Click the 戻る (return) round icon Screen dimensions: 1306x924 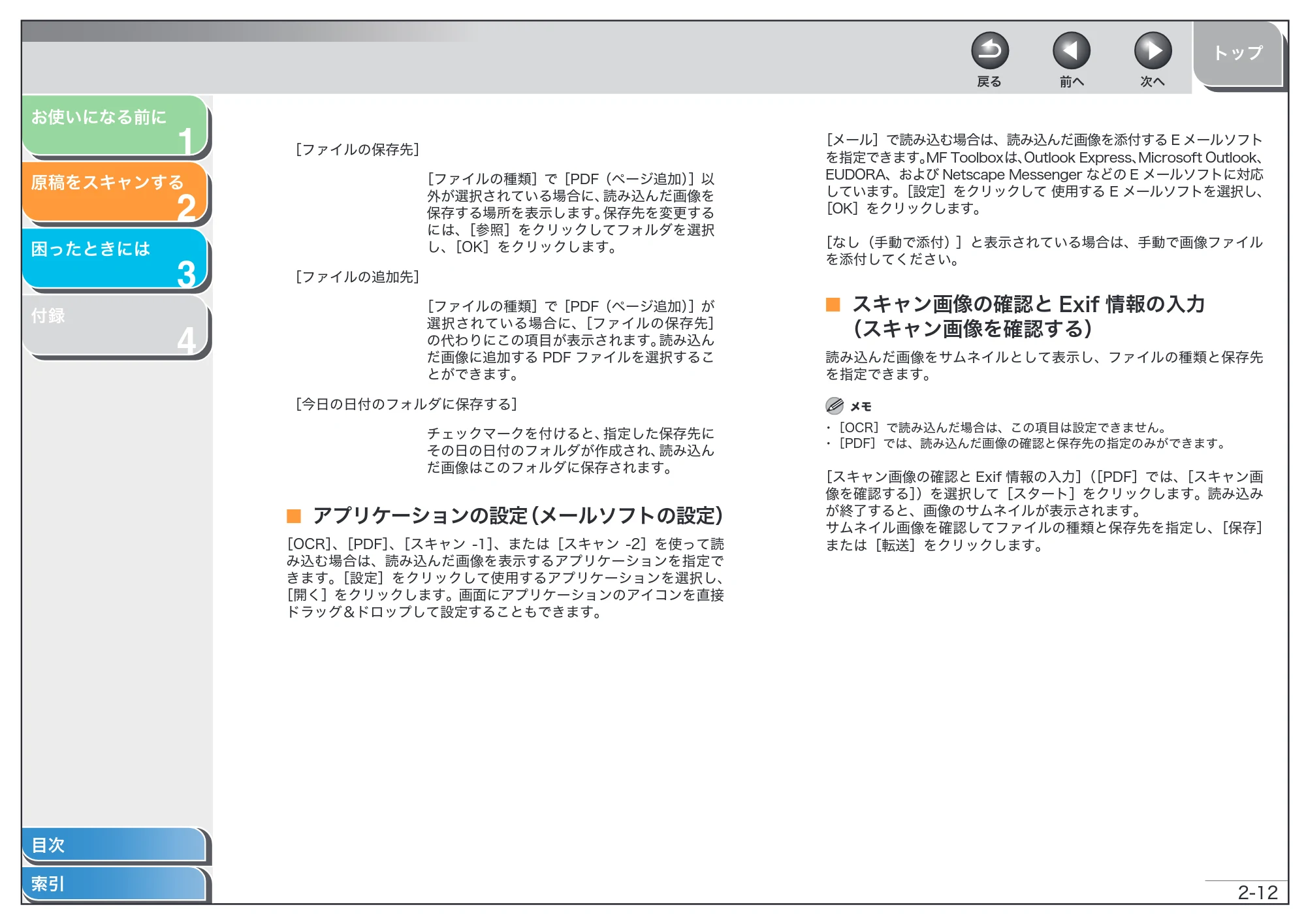click(x=989, y=51)
